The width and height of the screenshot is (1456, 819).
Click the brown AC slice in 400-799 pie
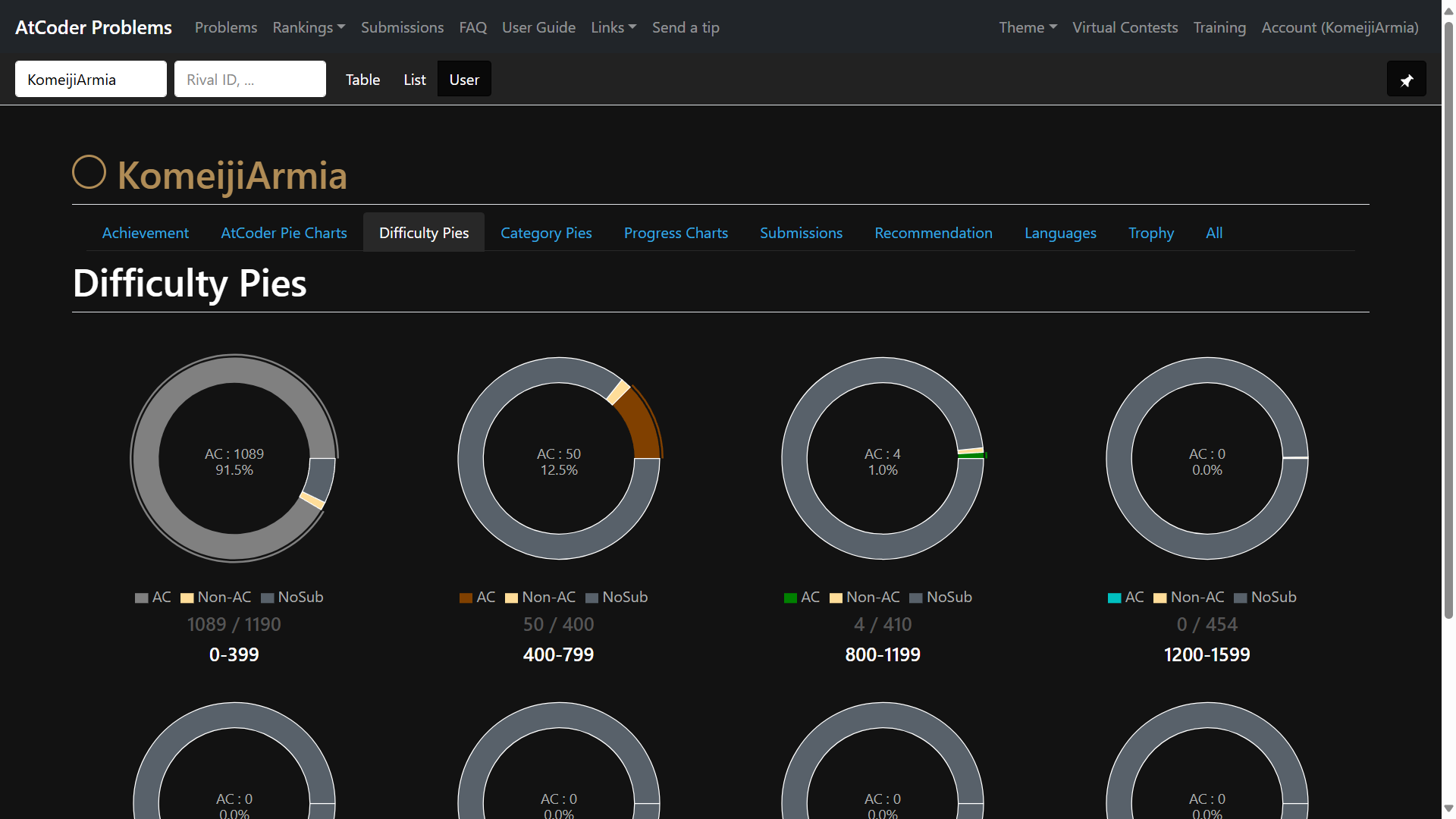[642, 425]
